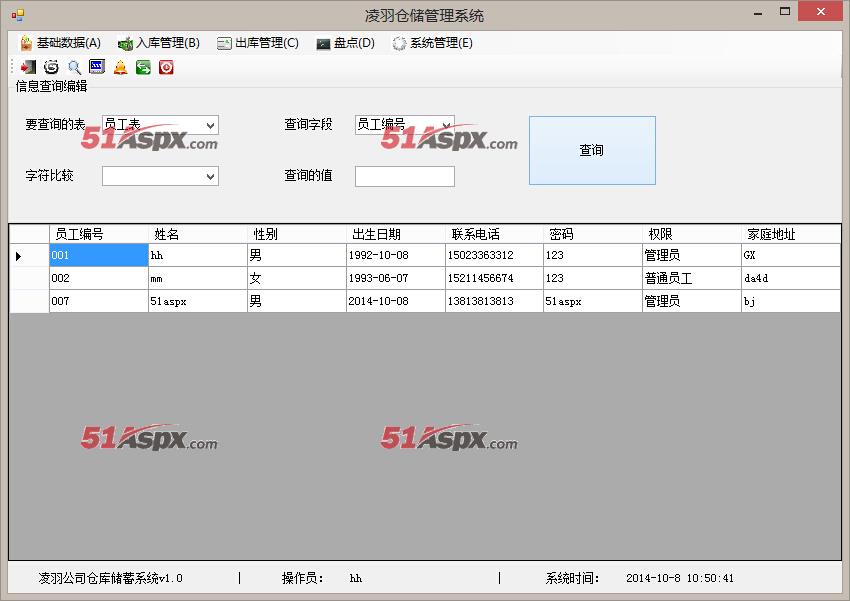
Task: Open the 基础数据(A) menu
Action: [60, 43]
